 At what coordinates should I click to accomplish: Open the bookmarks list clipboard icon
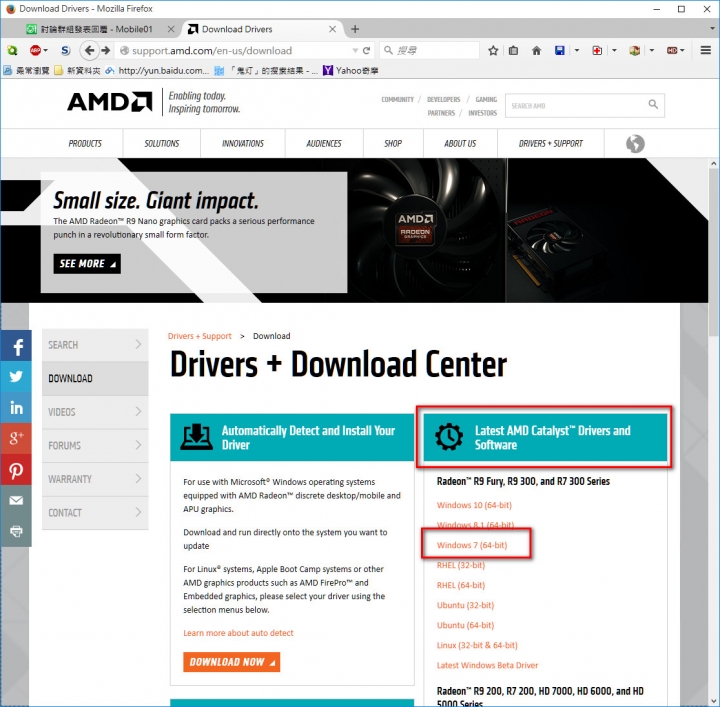tap(513, 50)
